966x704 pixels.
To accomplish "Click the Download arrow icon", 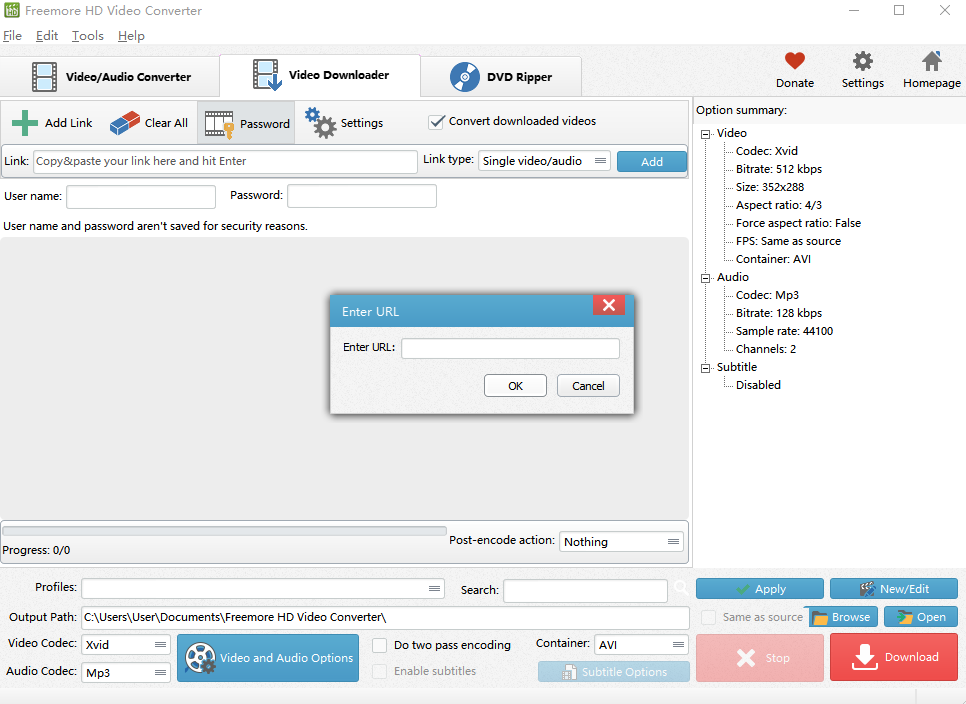I will (864, 657).
